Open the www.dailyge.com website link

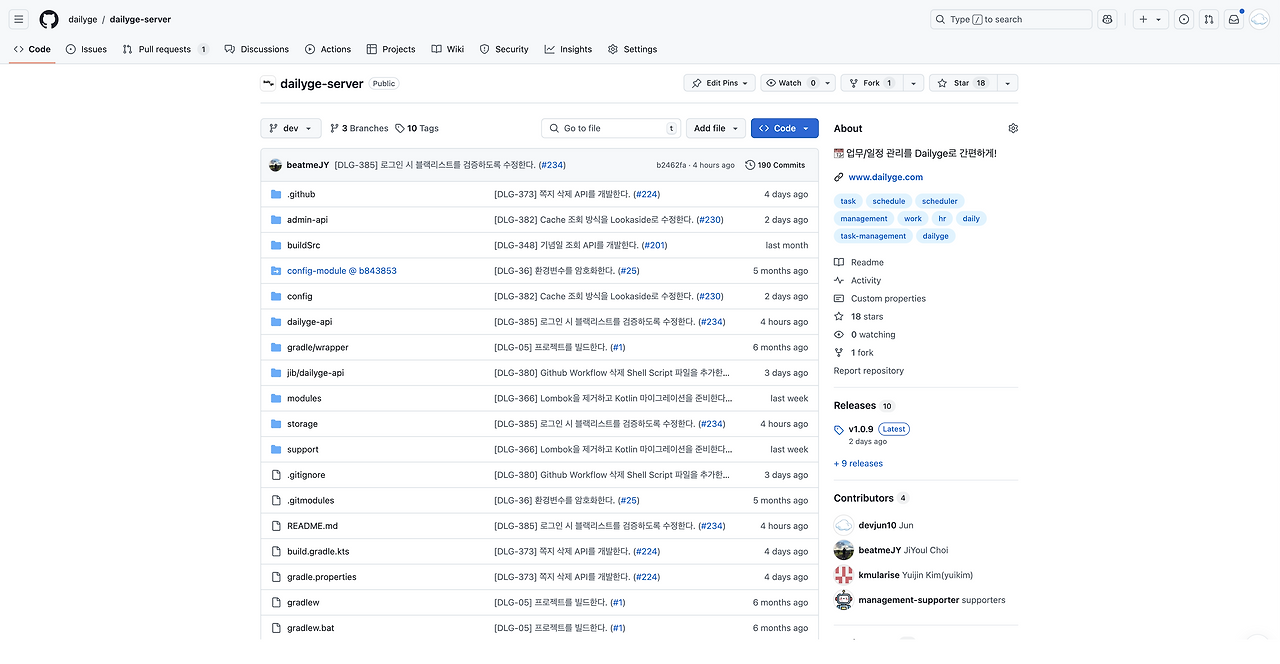click(x=885, y=177)
